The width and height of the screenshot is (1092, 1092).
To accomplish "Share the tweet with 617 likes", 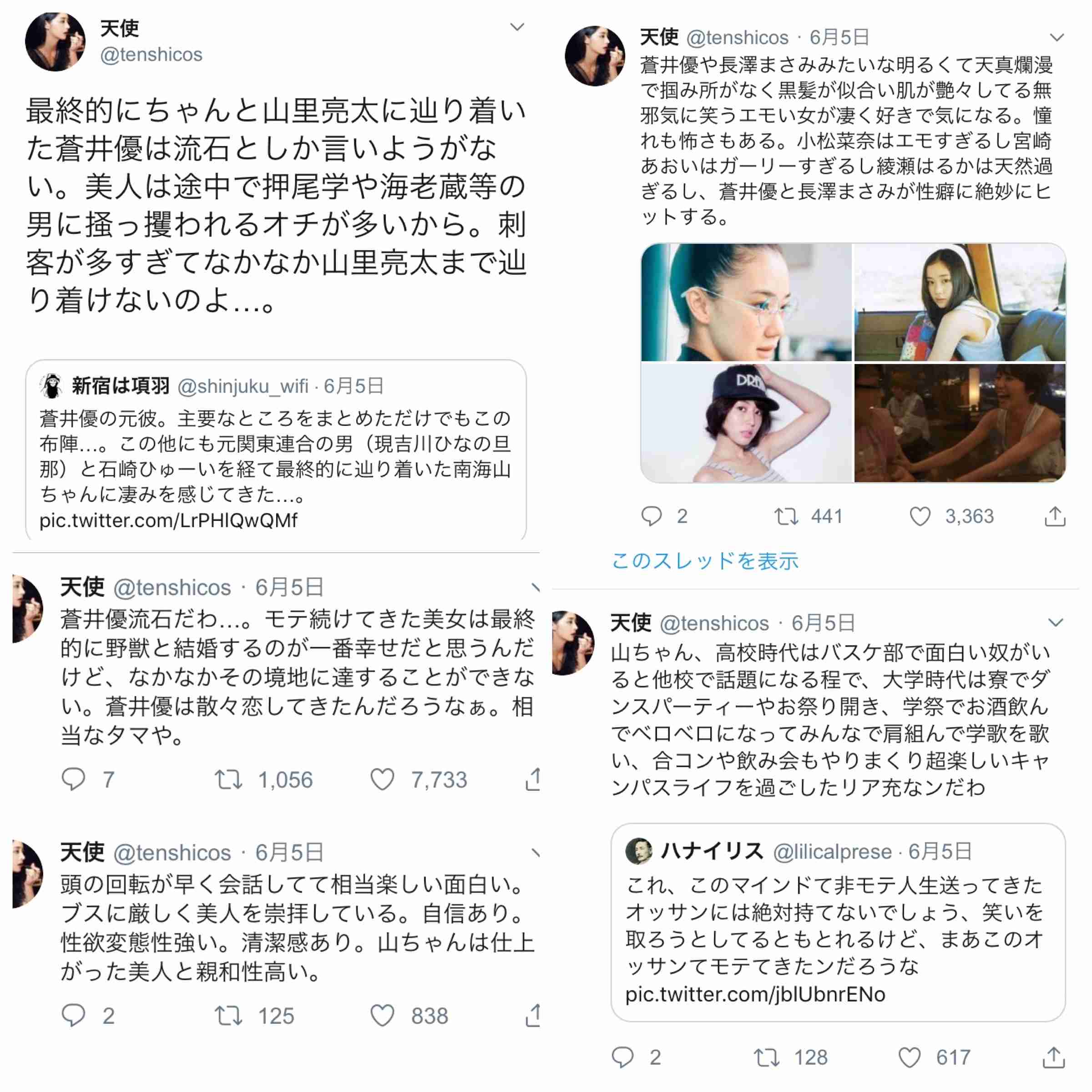I will click(x=1054, y=1057).
